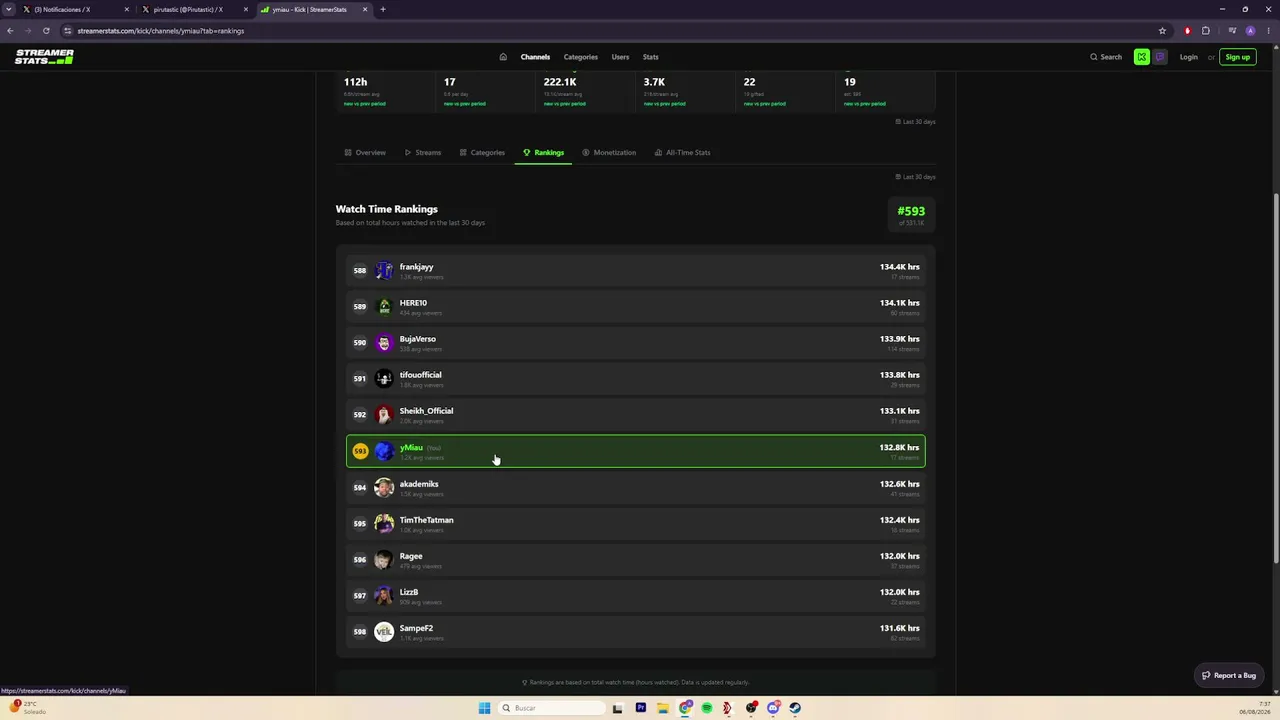Switch to the Categories channel tab

(482, 153)
